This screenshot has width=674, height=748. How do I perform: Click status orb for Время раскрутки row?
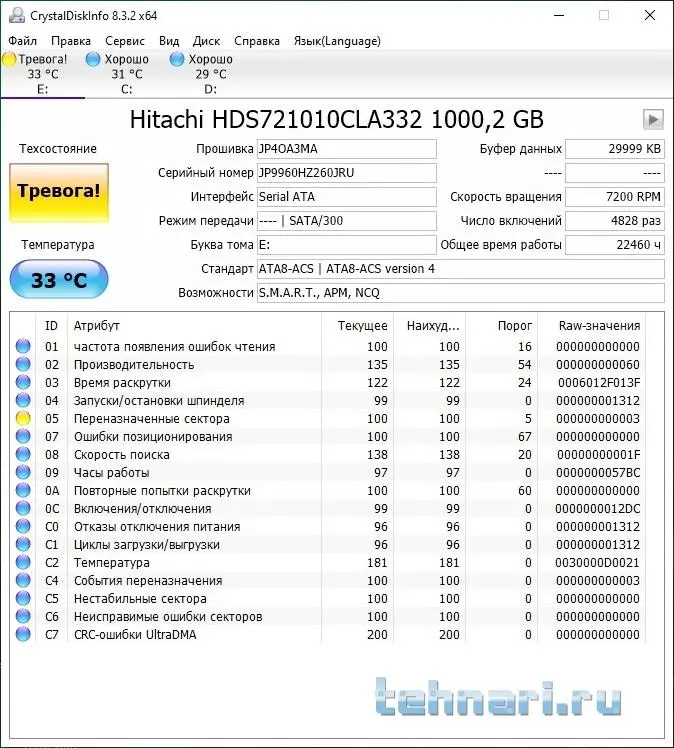point(23,382)
